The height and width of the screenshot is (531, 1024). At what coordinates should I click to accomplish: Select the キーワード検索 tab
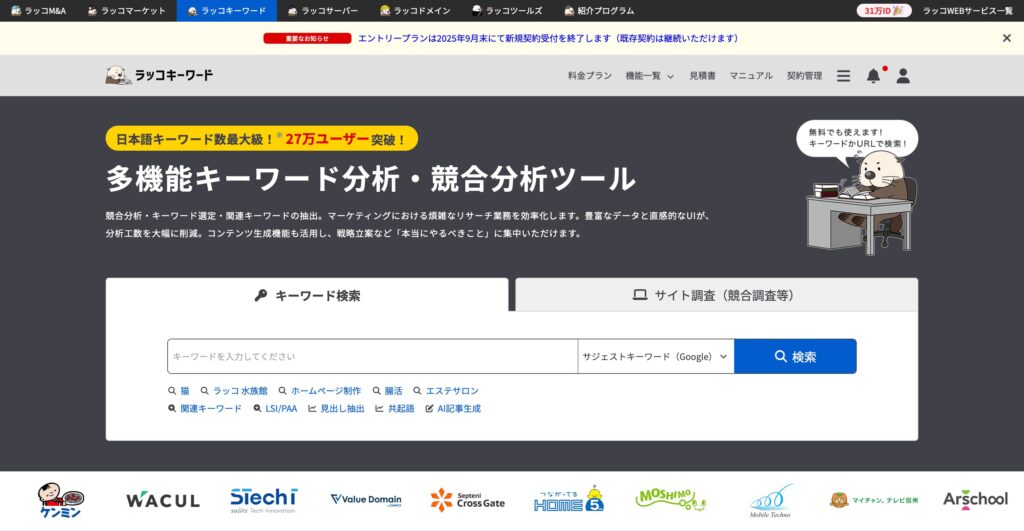[x=307, y=295]
